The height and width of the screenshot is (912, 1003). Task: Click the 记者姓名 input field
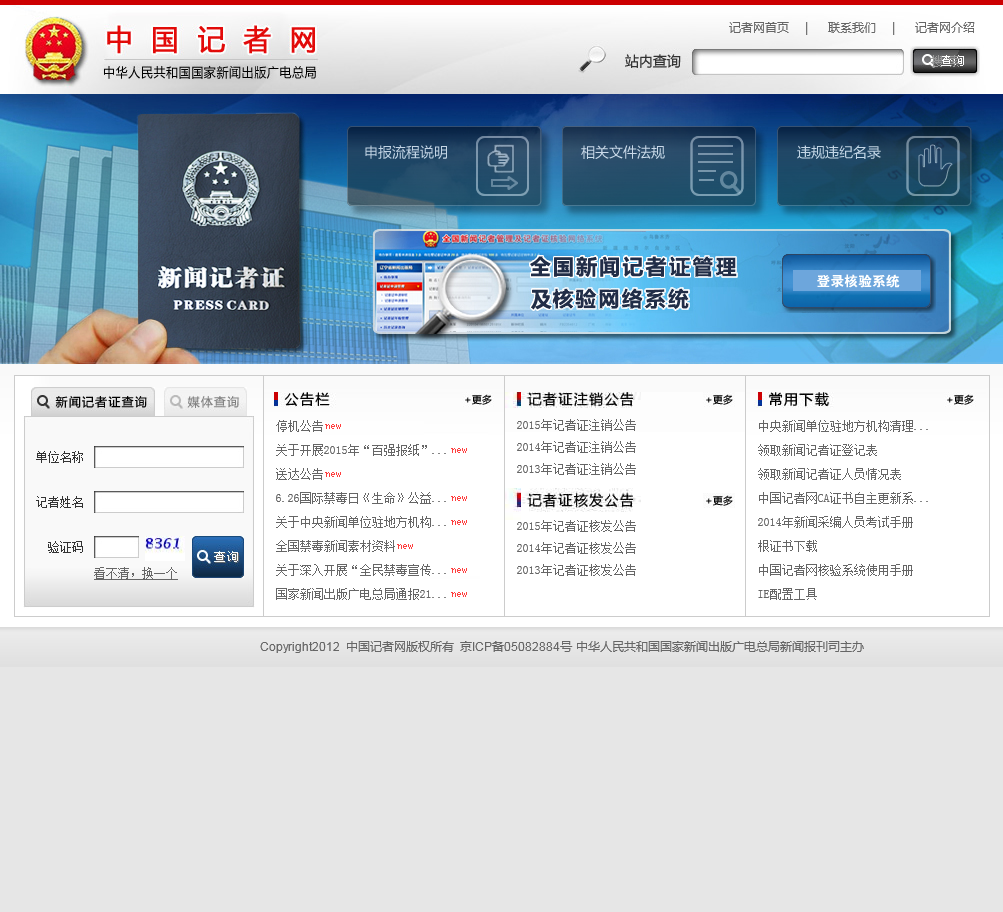(x=169, y=501)
